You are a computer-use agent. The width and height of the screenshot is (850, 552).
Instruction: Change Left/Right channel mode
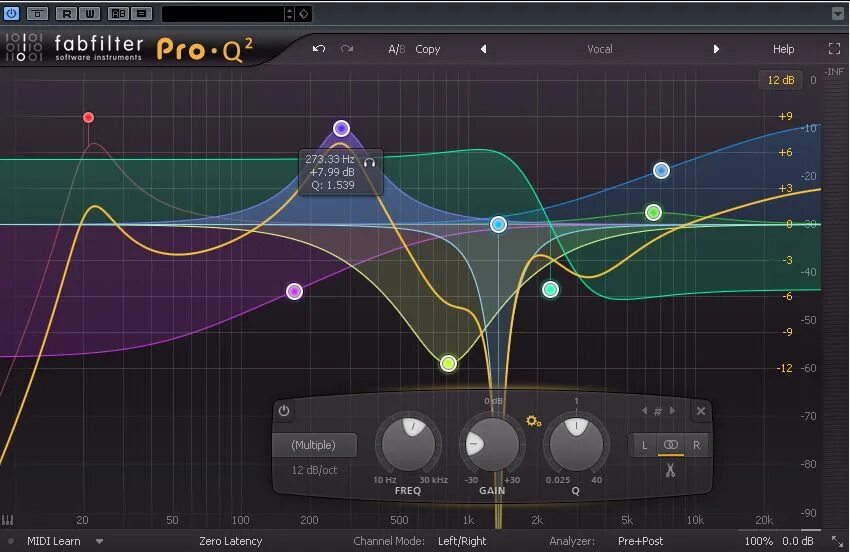coord(462,541)
